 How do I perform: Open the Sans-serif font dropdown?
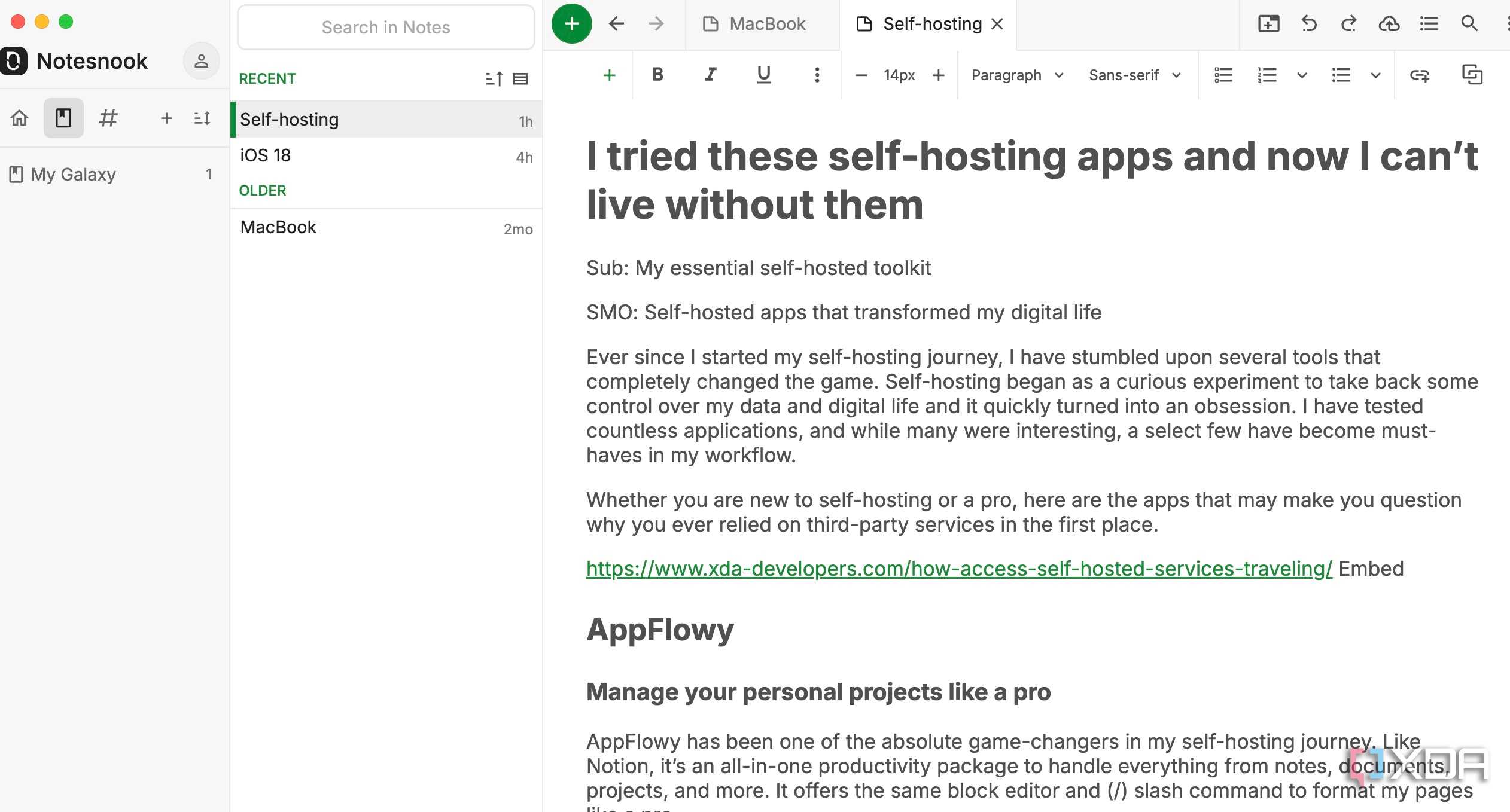pos(1135,75)
